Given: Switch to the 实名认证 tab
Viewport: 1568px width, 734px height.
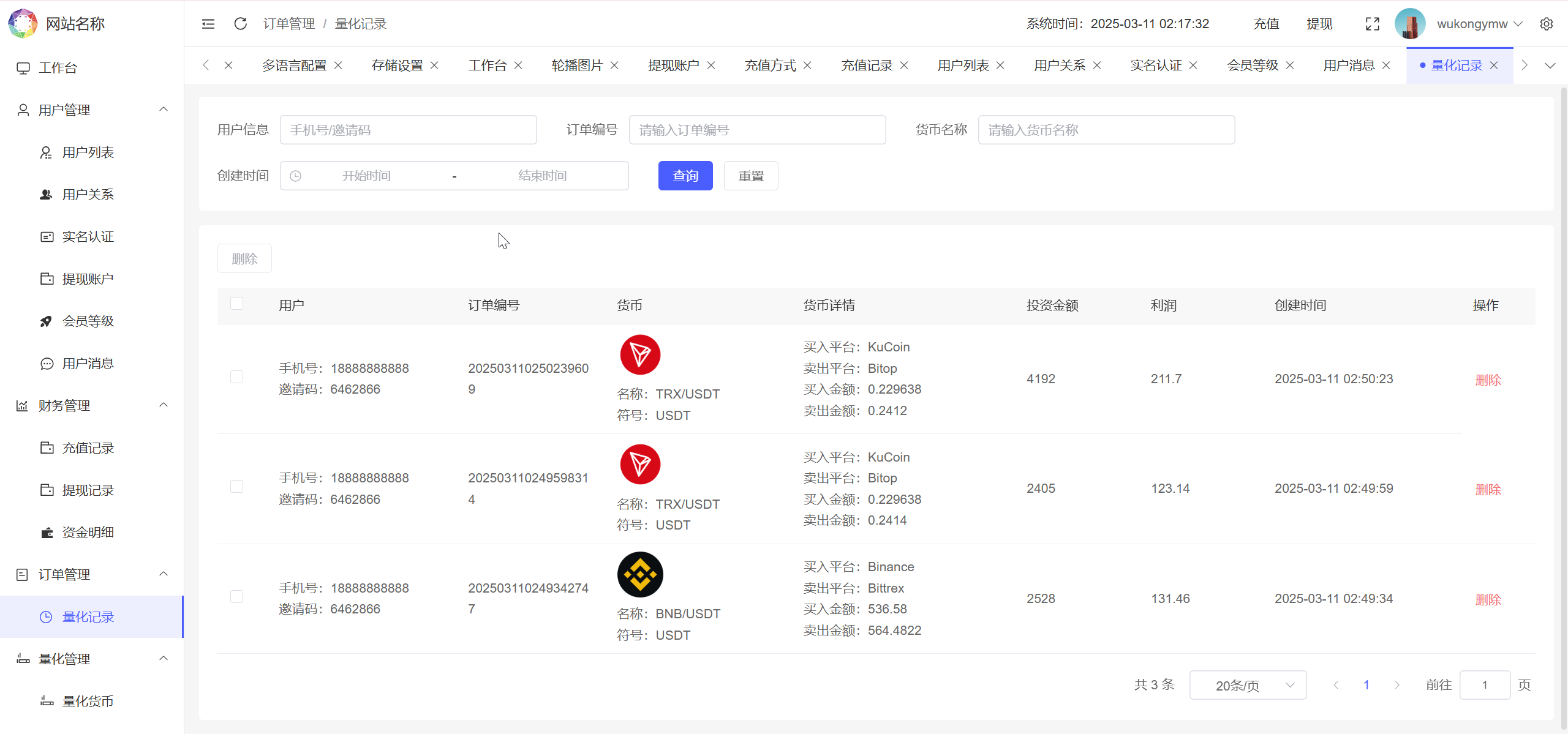Looking at the screenshot, I should (1156, 64).
